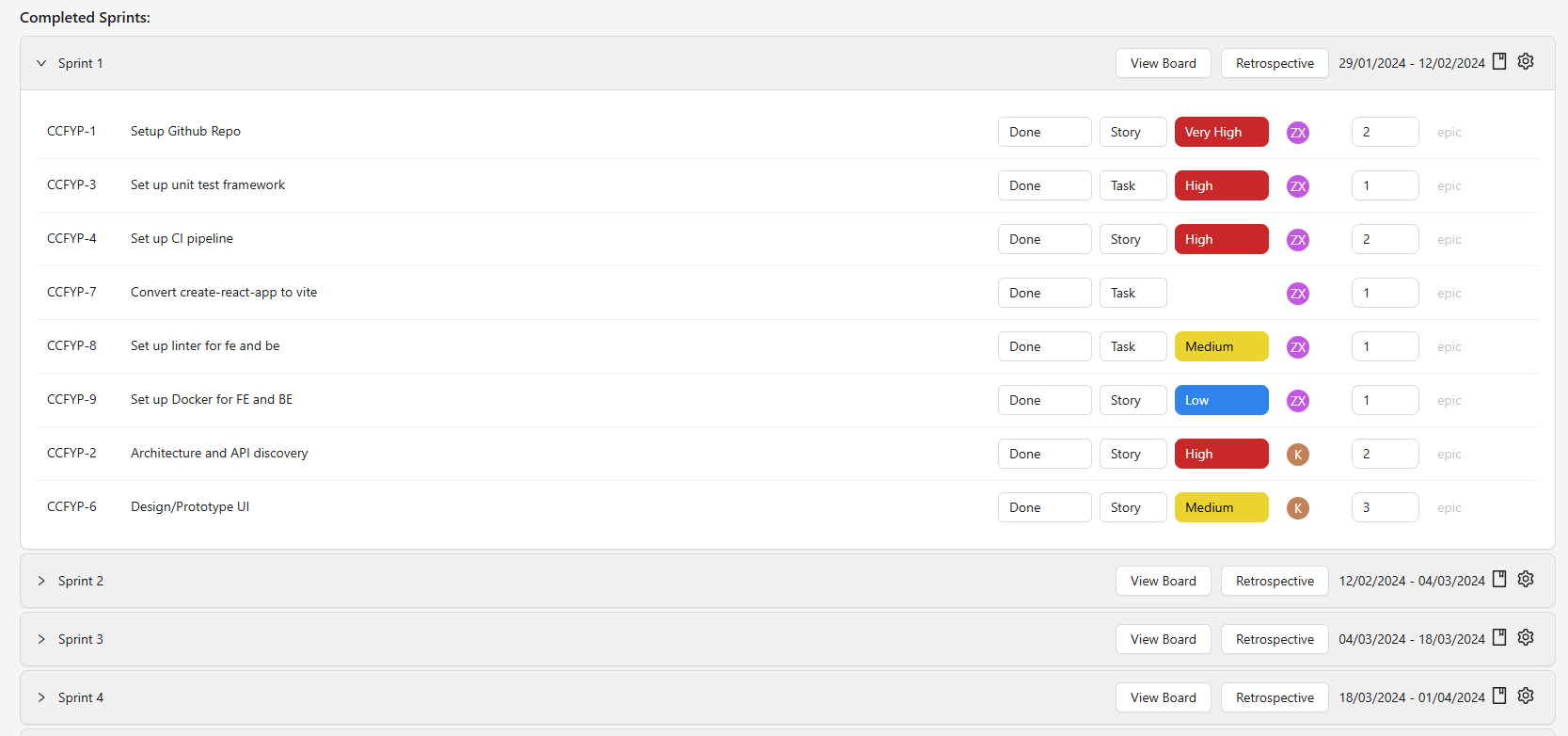The width and height of the screenshot is (1568, 736).
Task: Open empty priority dropdown for CCFYP-7
Action: click(x=1221, y=293)
